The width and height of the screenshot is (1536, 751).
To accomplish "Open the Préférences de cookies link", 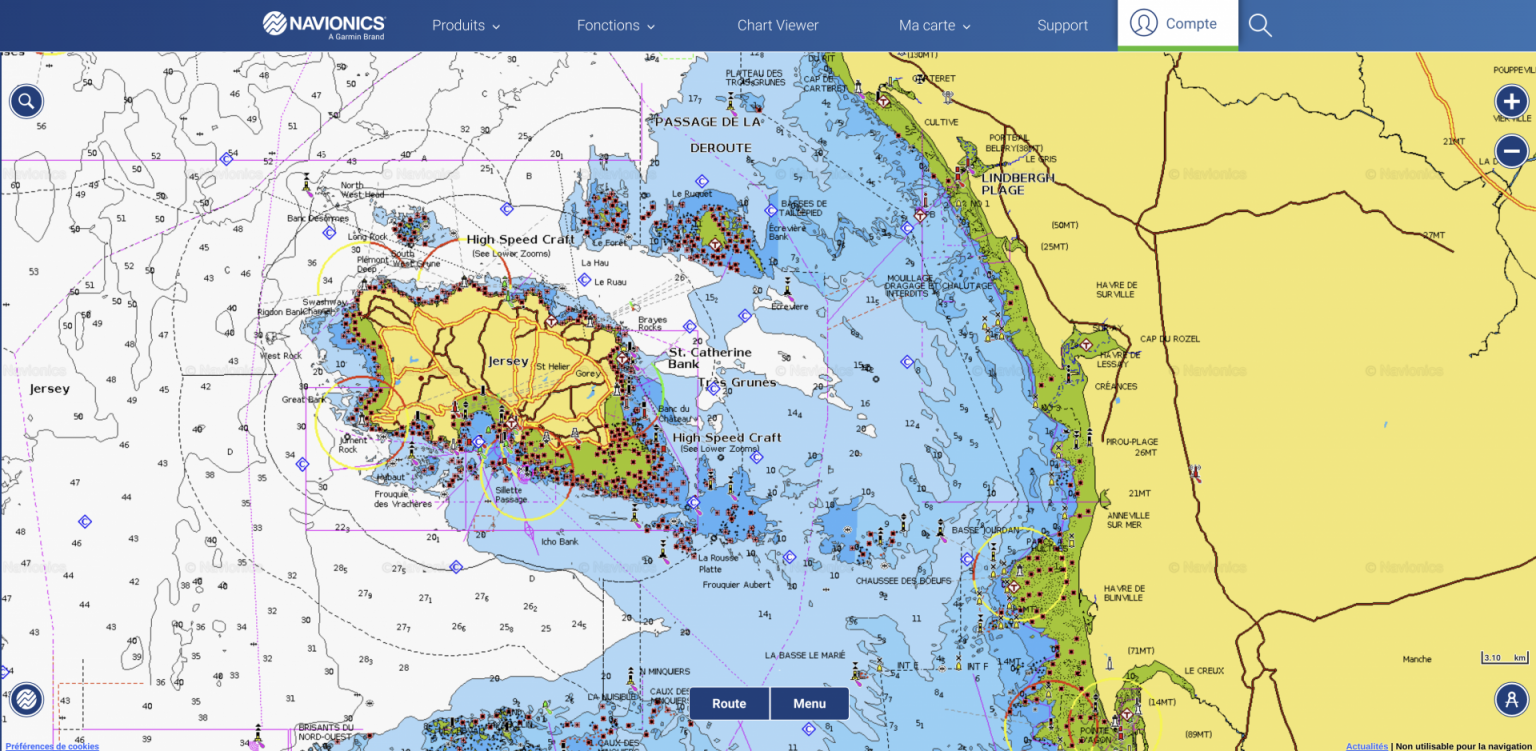I will point(50,746).
